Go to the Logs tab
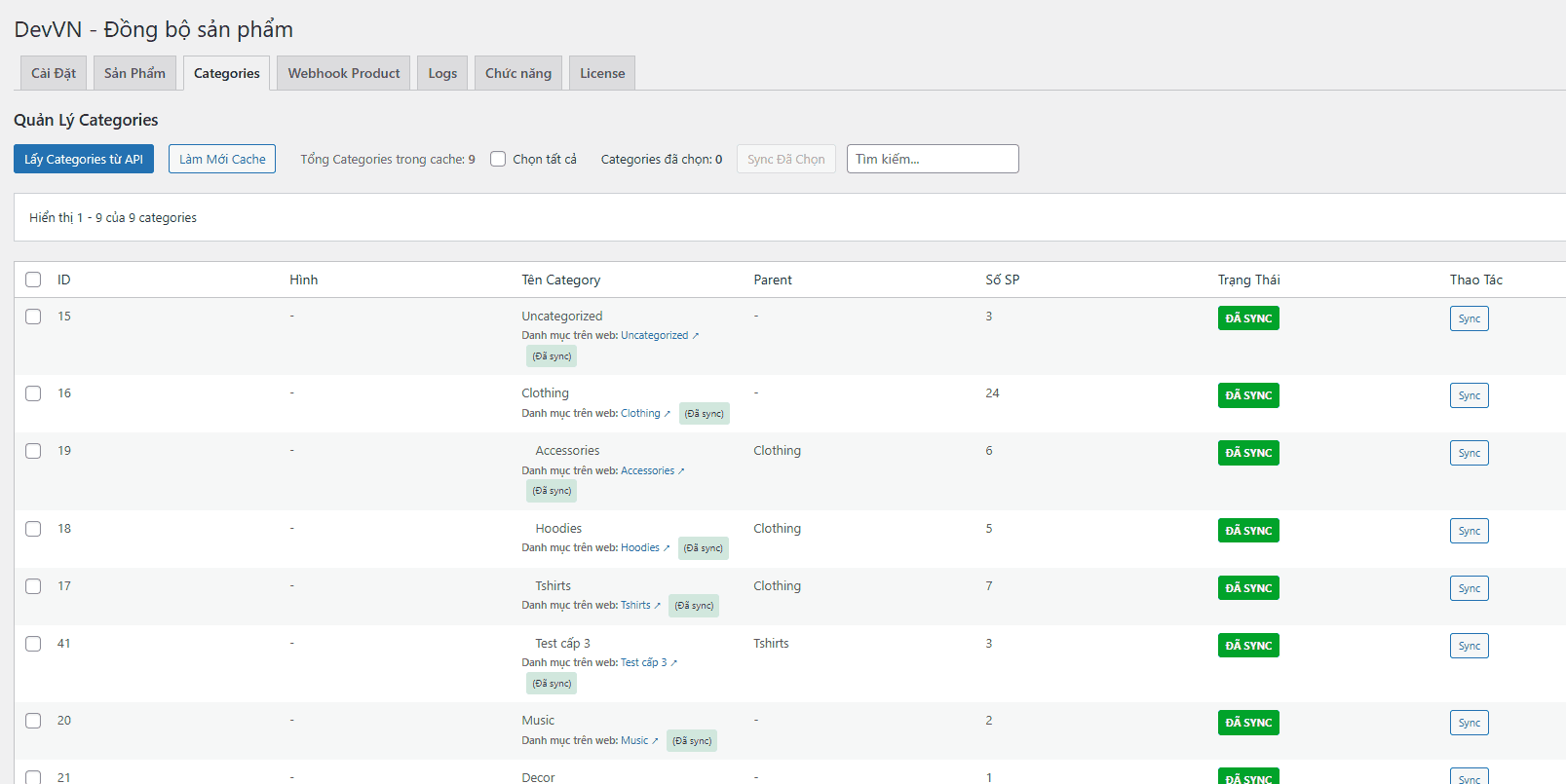The height and width of the screenshot is (784, 1566). 442,73
